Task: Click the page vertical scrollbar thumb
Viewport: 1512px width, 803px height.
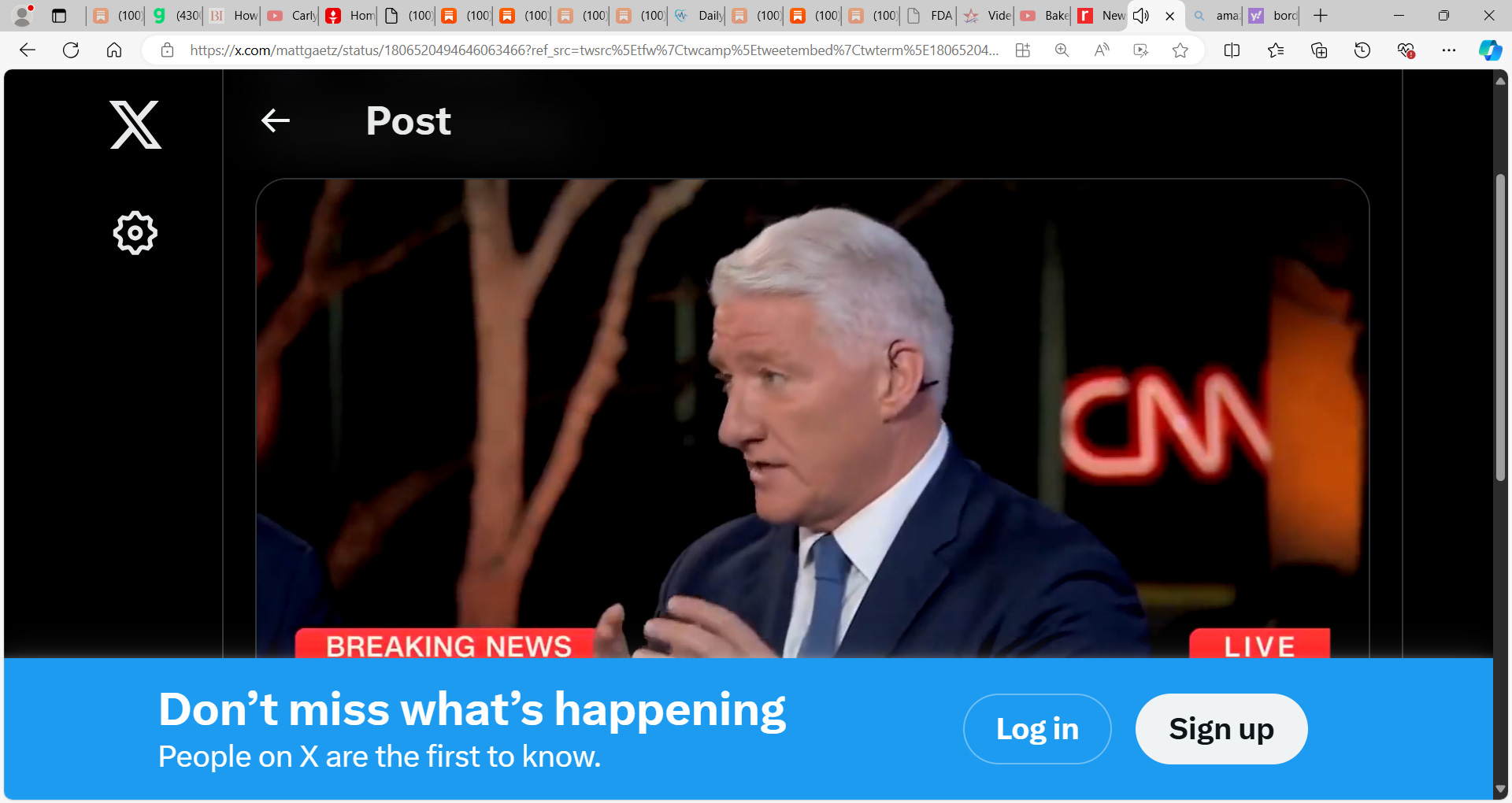Action: (1500, 327)
